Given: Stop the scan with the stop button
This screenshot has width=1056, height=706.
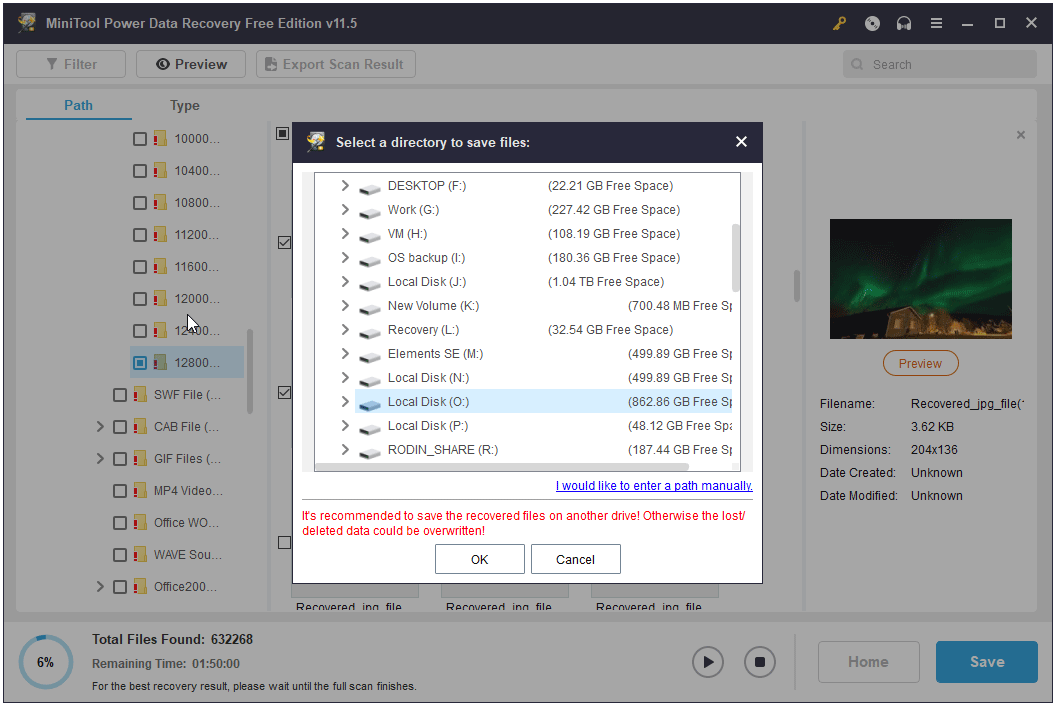Looking at the screenshot, I should coord(760,662).
